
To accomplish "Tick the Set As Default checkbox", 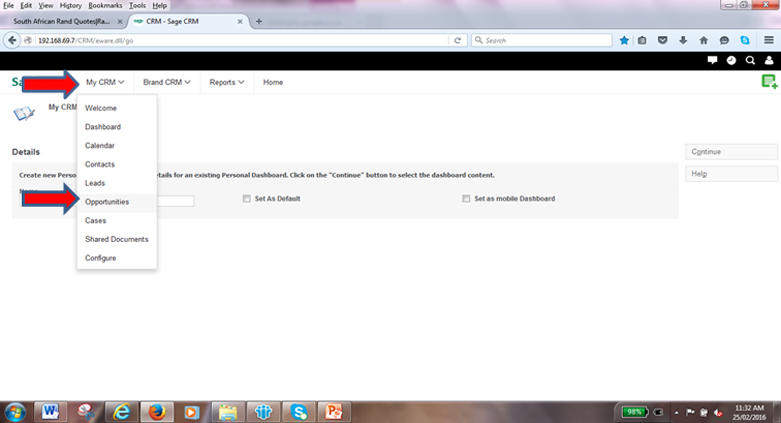I will 247,199.
